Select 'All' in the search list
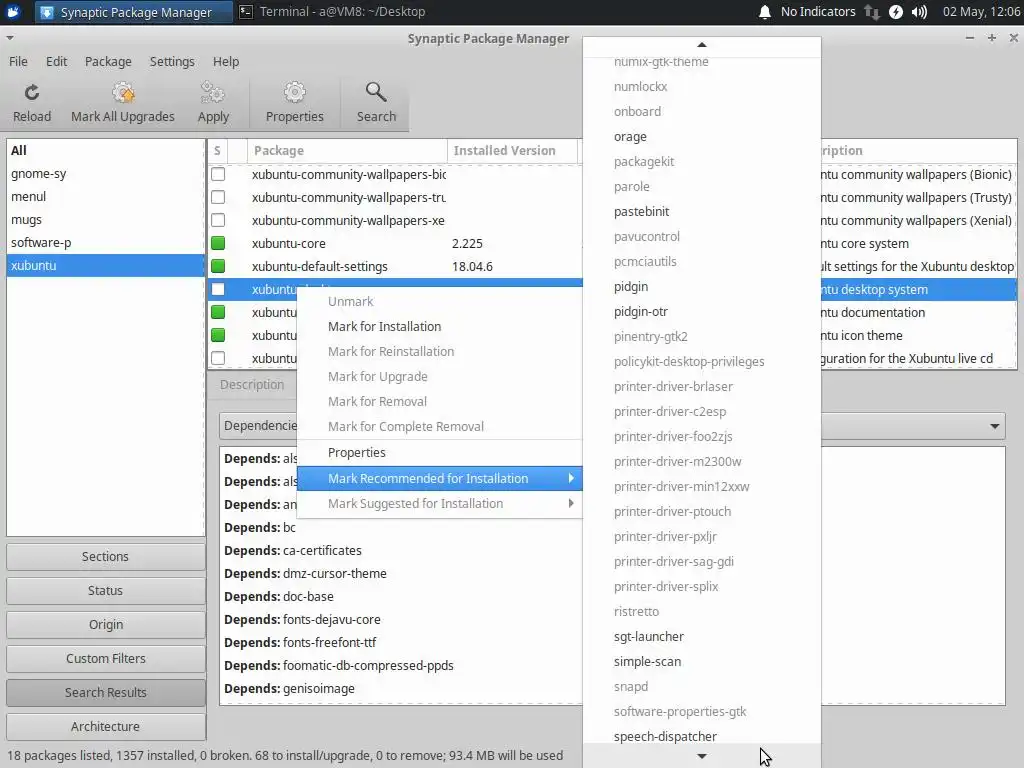Screen dimensions: 1024x768 click(105, 150)
